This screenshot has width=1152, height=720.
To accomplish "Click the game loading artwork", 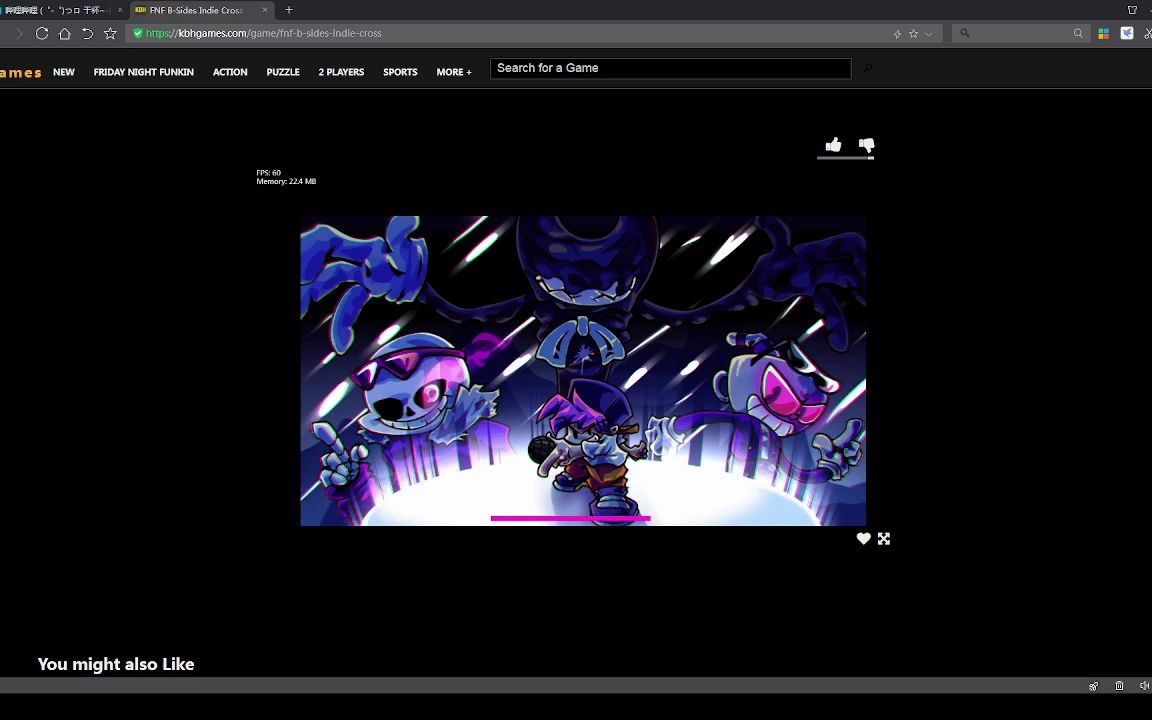I will tap(583, 370).
